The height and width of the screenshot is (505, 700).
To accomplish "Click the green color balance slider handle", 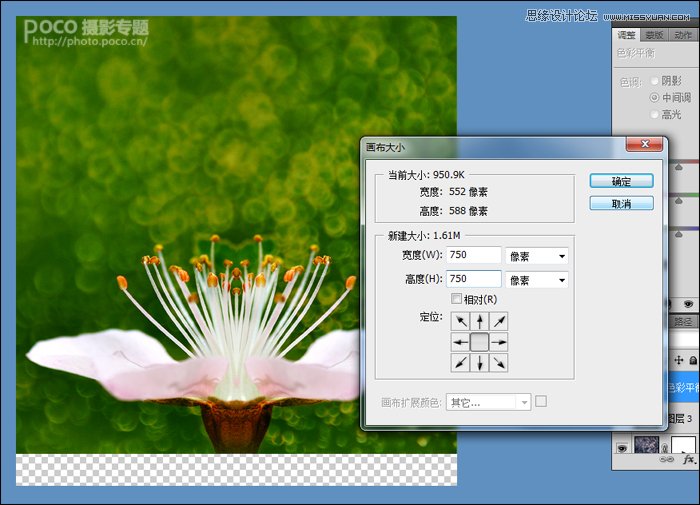I will 679,200.
